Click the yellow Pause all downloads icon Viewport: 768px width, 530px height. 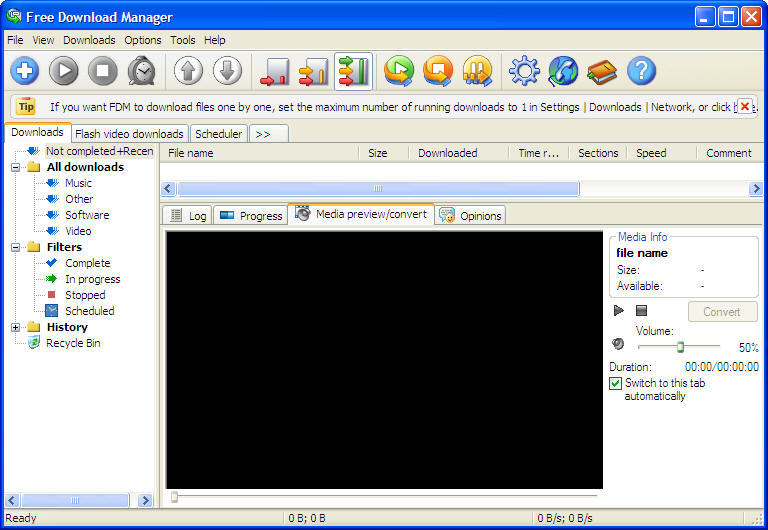pyautogui.click(x=477, y=71)
